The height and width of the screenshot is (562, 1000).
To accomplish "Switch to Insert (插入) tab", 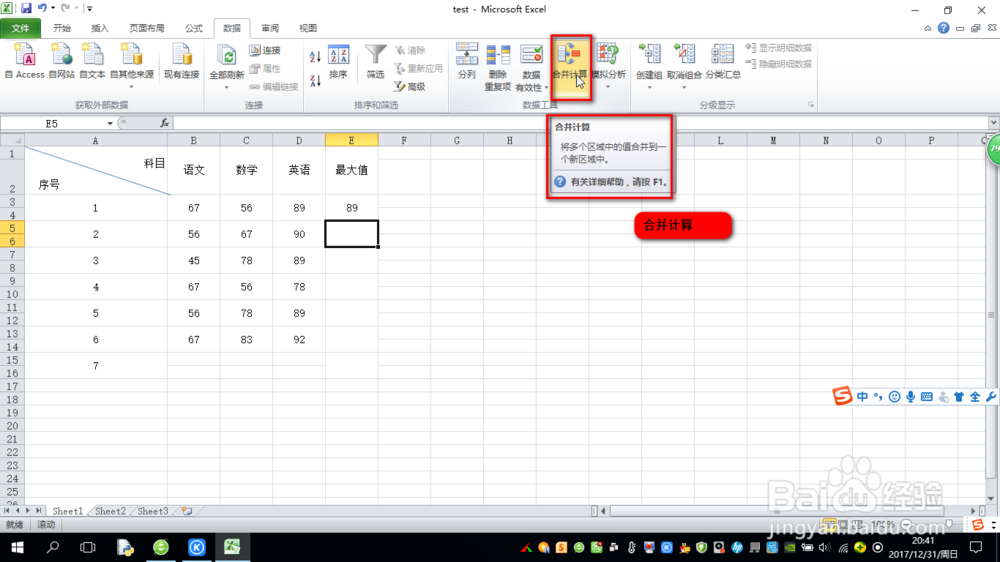I will (x=100, y=28).
